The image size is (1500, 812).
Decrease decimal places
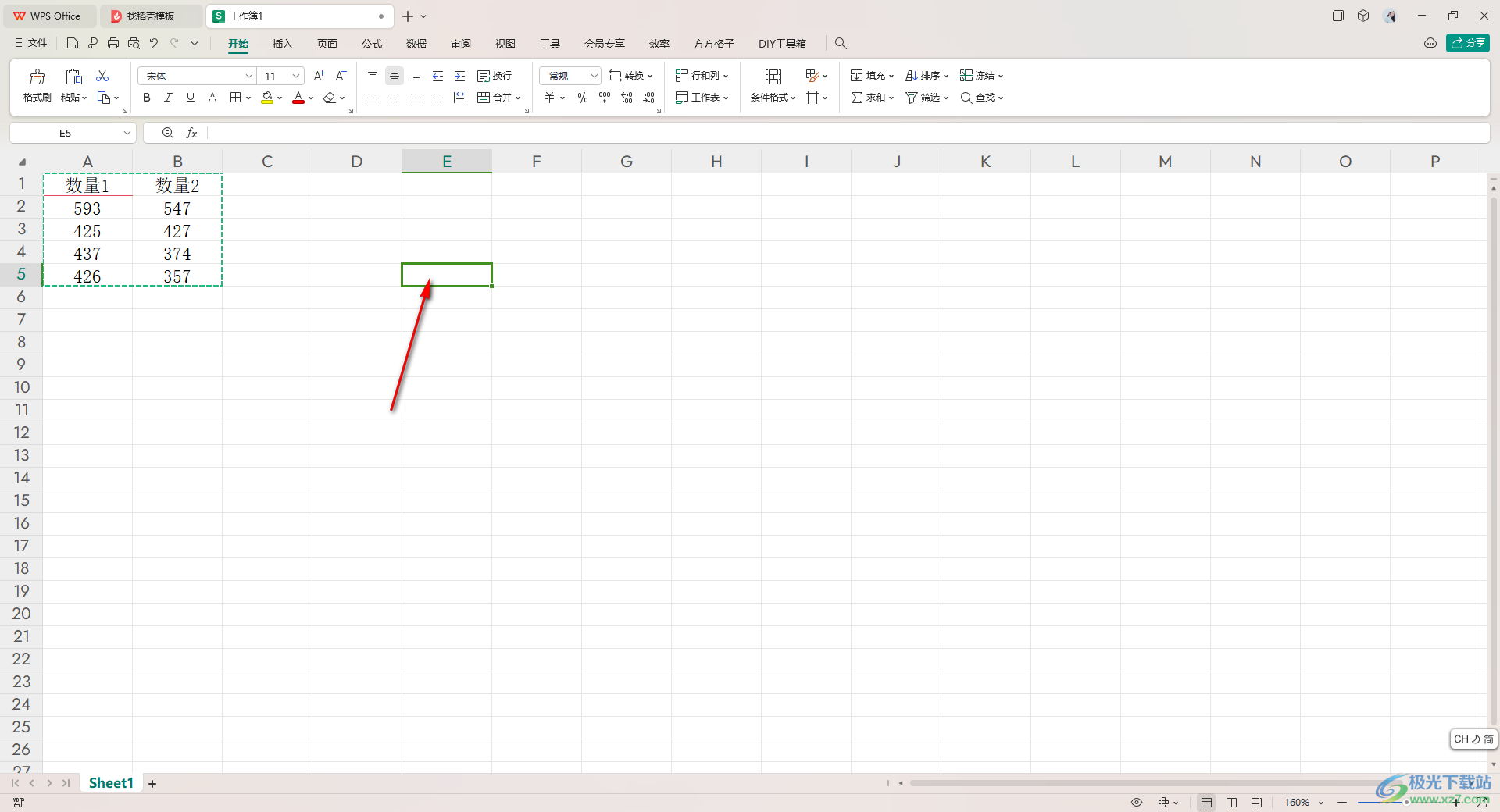(x=649, y=98)
